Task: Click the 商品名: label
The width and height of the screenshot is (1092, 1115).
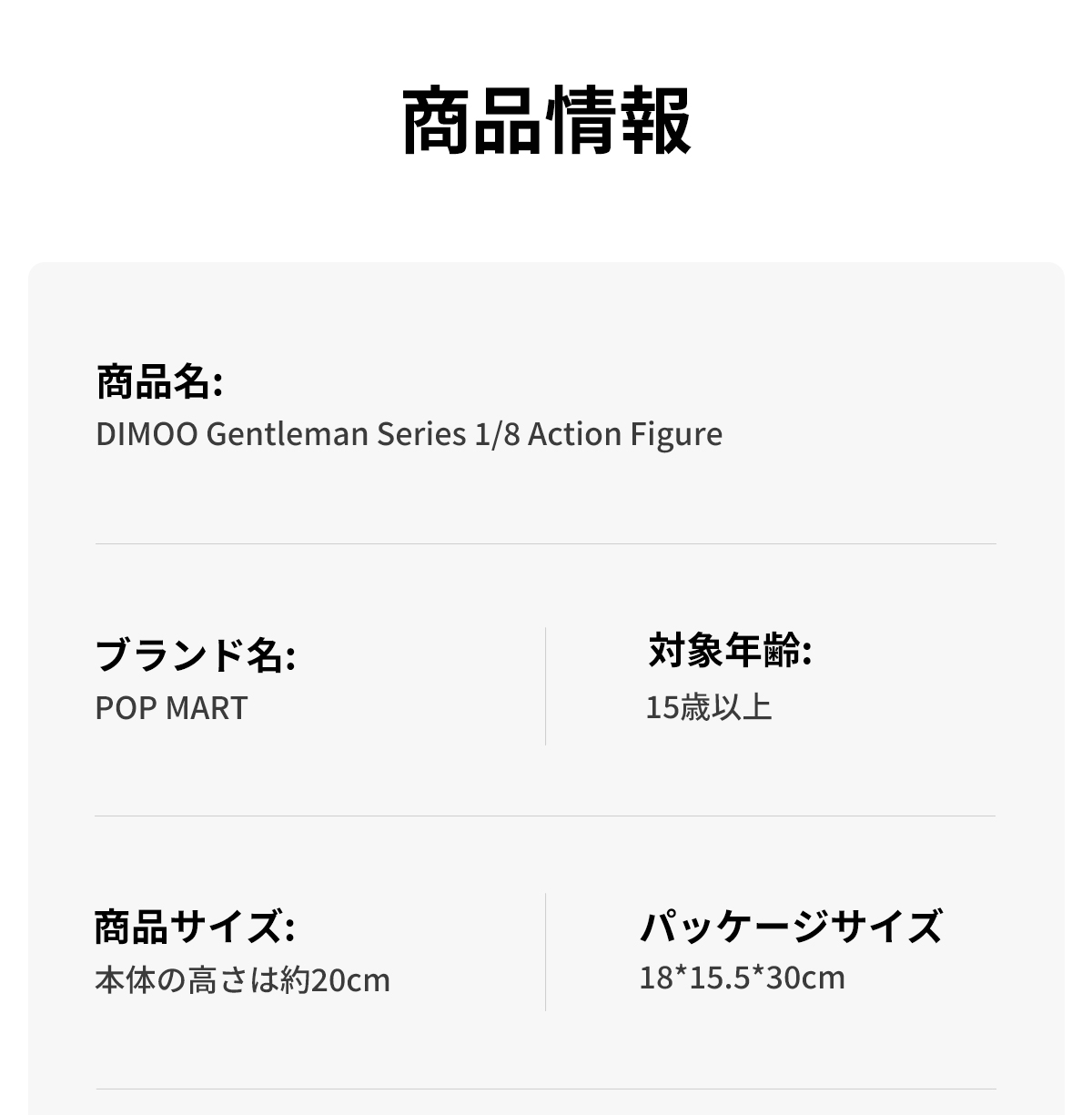Action: pos(159,381)
